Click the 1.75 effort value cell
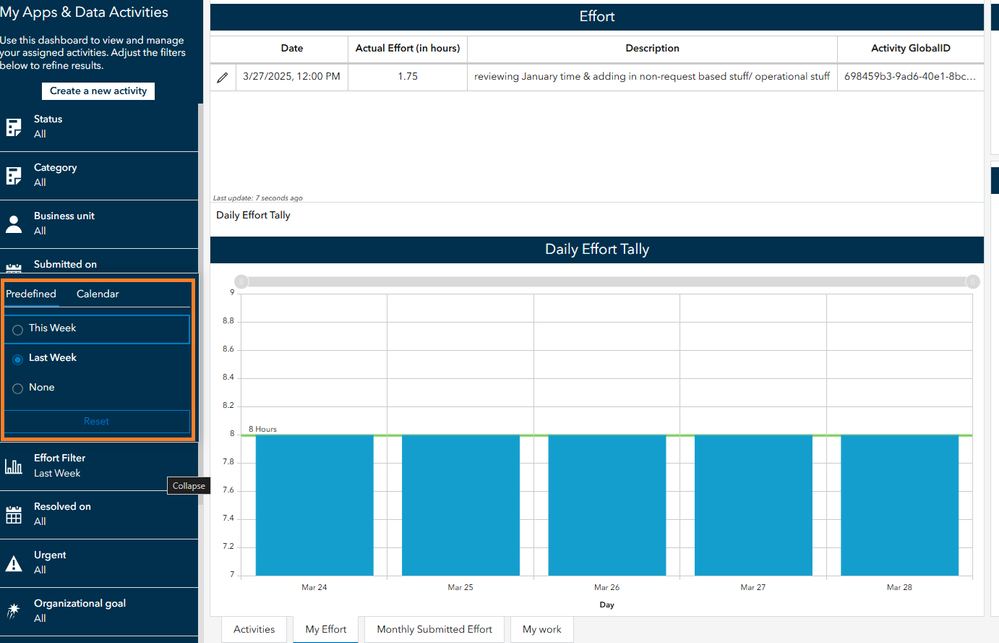Viewport: 999px width, 643px height. [408, 76]
